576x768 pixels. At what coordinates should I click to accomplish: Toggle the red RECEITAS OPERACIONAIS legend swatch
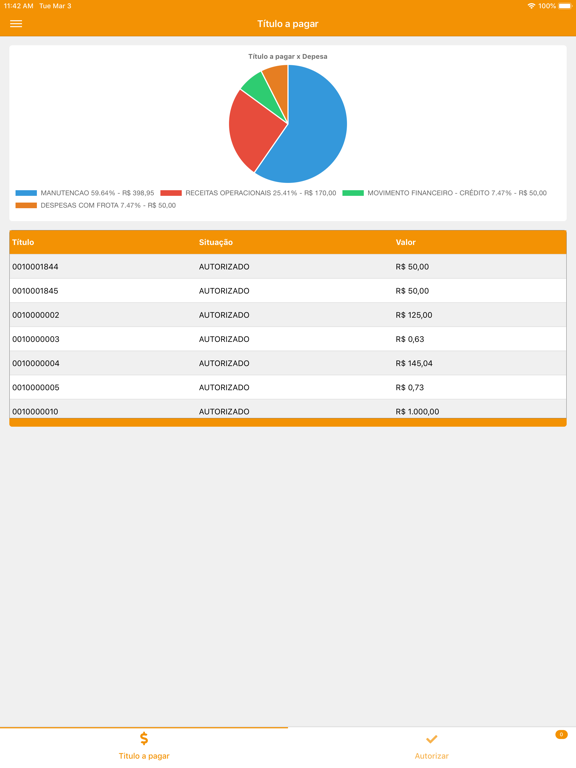tap(171, 193)
